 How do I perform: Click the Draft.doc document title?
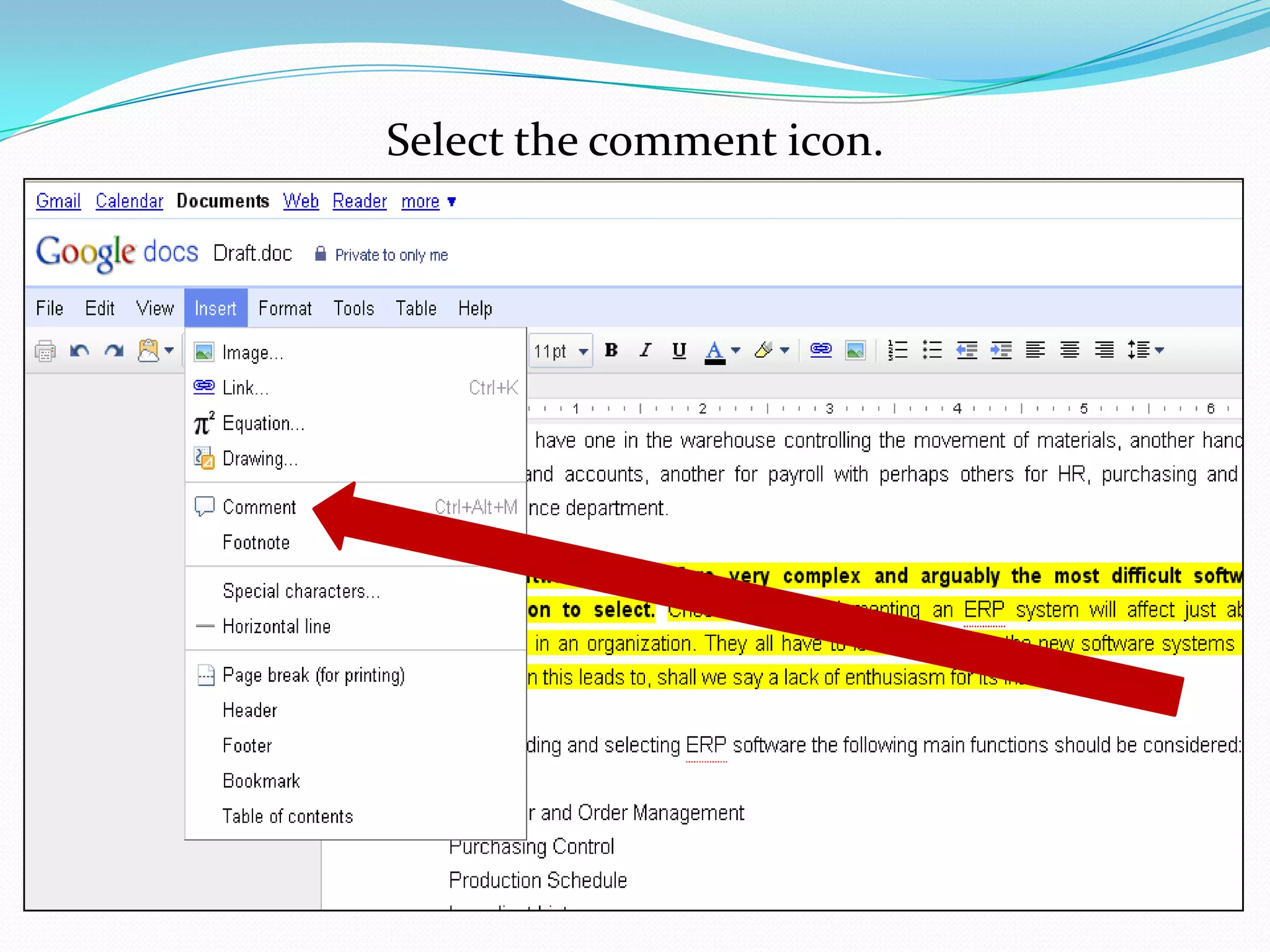pyautogui.click(x=252, y=253)
